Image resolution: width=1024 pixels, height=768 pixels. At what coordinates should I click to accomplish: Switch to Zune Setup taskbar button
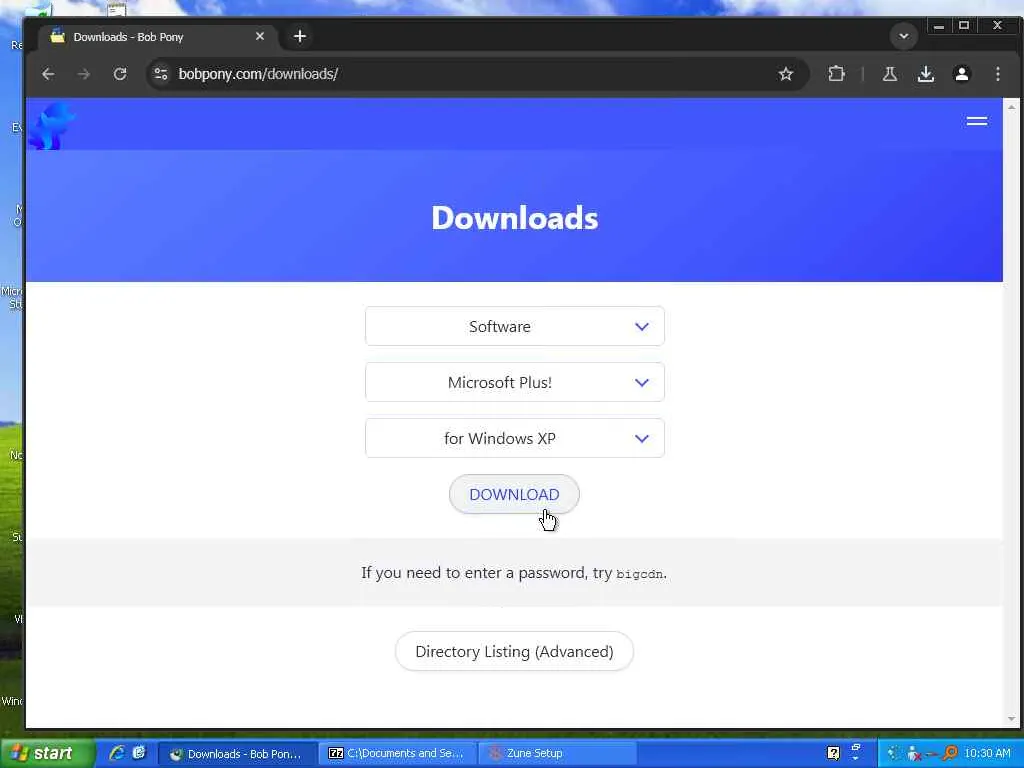coord(557,754)
